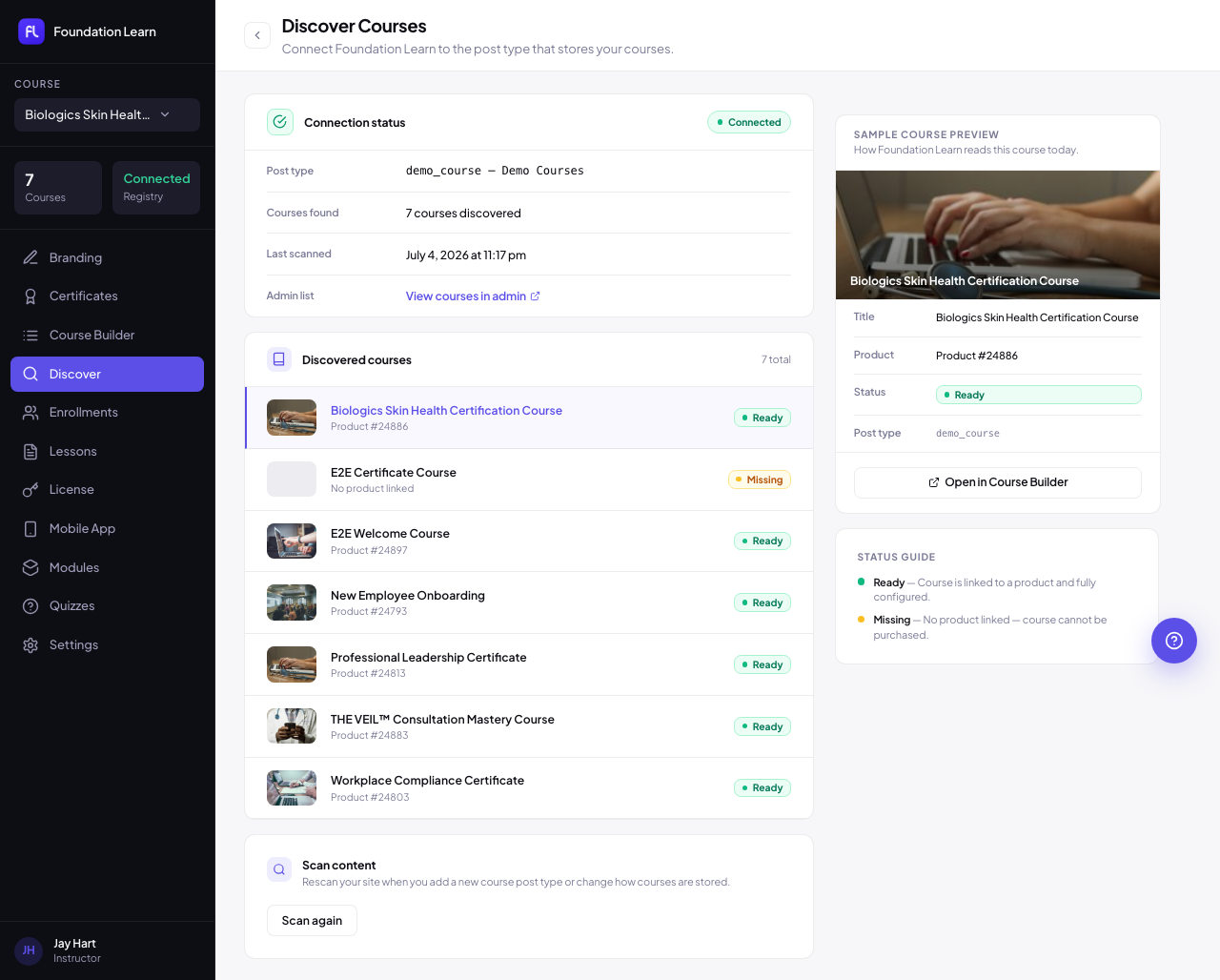Select the Discover menu item

coord(107,374)
